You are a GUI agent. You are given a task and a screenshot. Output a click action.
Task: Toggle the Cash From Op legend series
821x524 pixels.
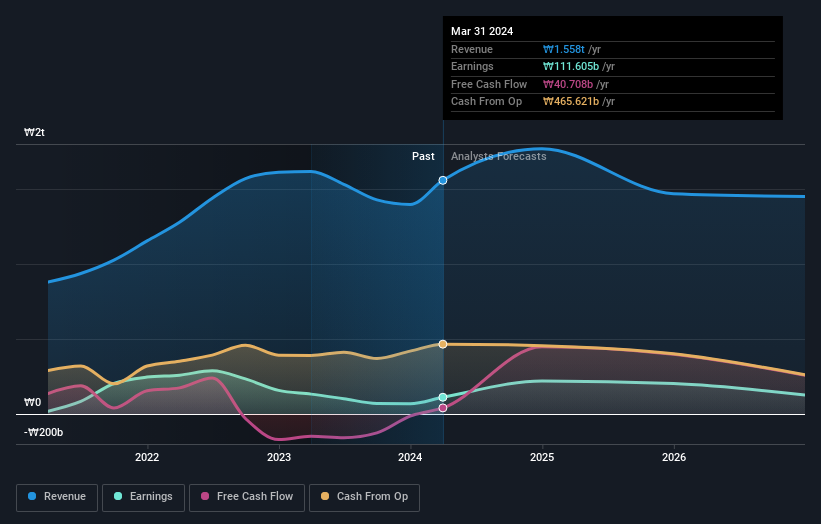pyautogui.click(x=364, y=497)
